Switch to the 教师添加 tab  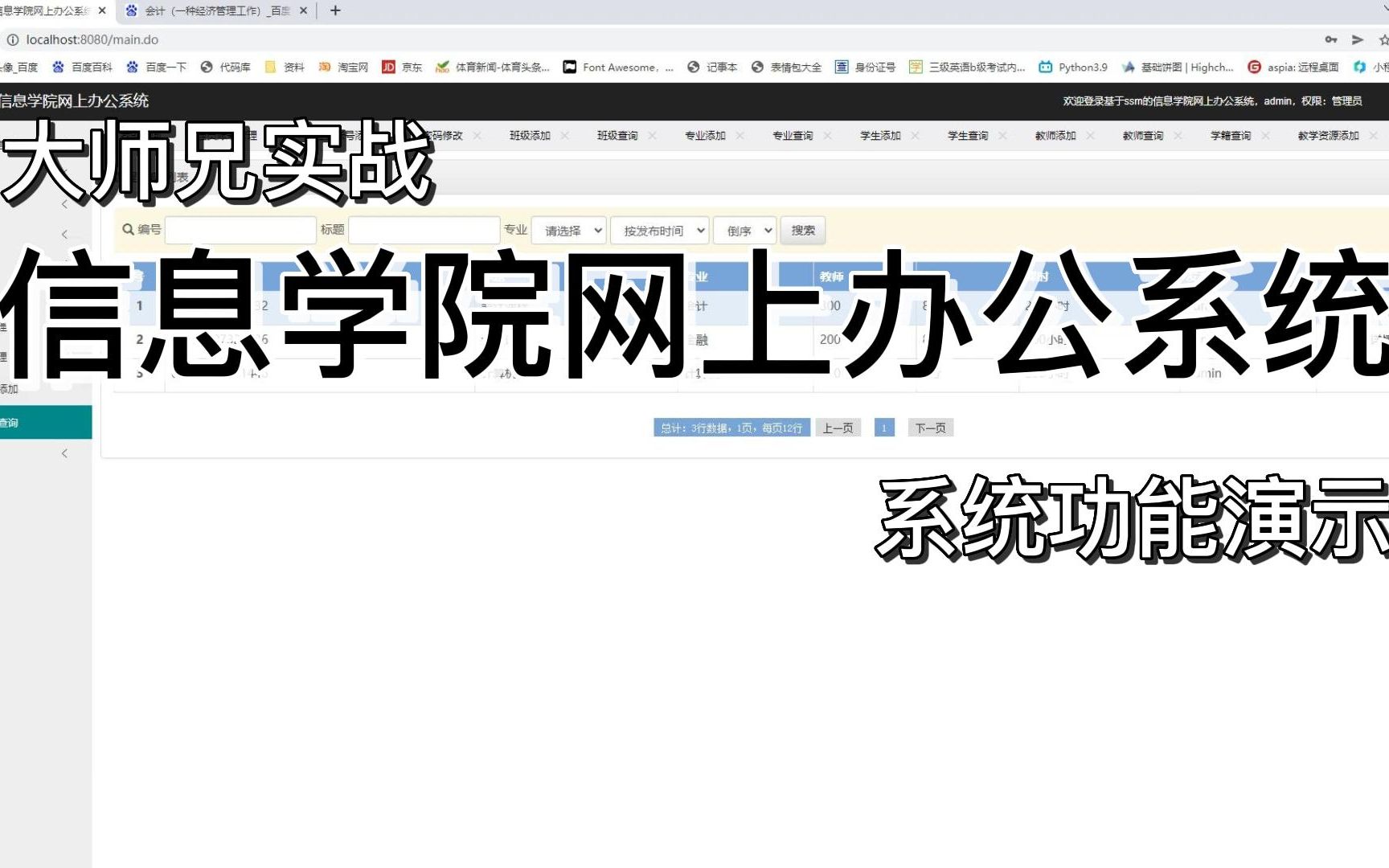tap(1055, 136)
